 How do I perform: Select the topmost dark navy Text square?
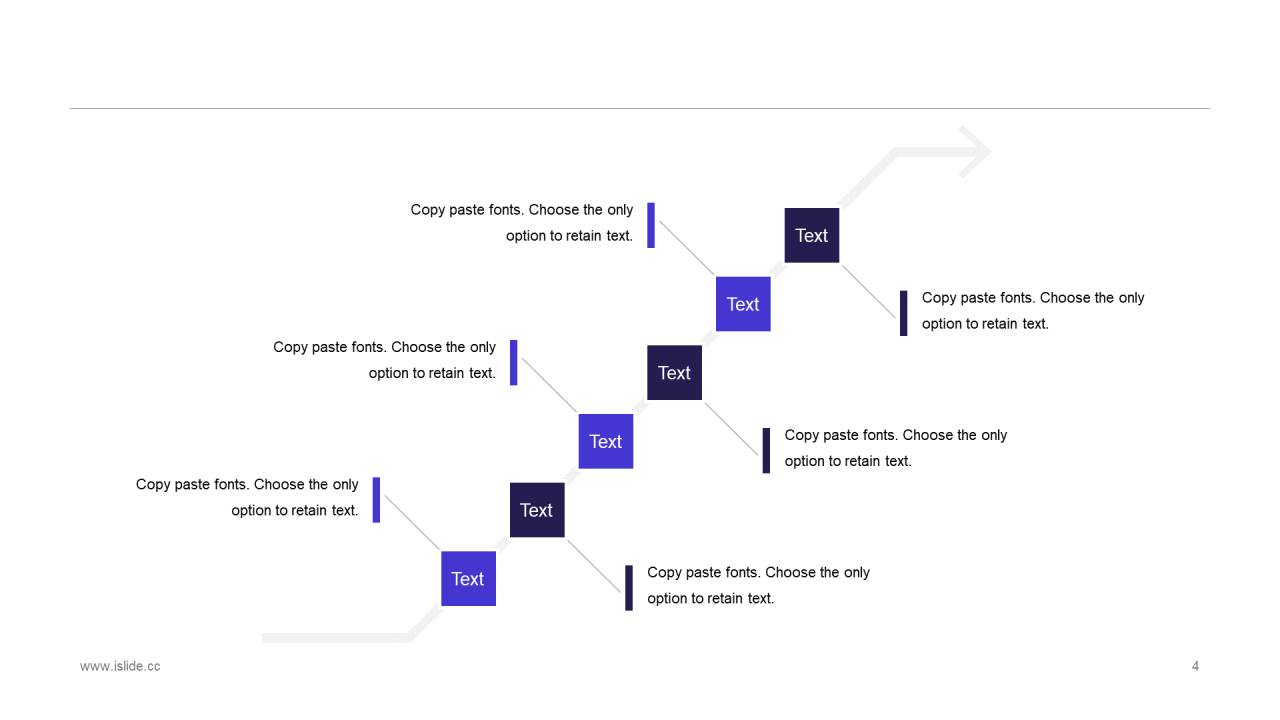click(811, 235)
